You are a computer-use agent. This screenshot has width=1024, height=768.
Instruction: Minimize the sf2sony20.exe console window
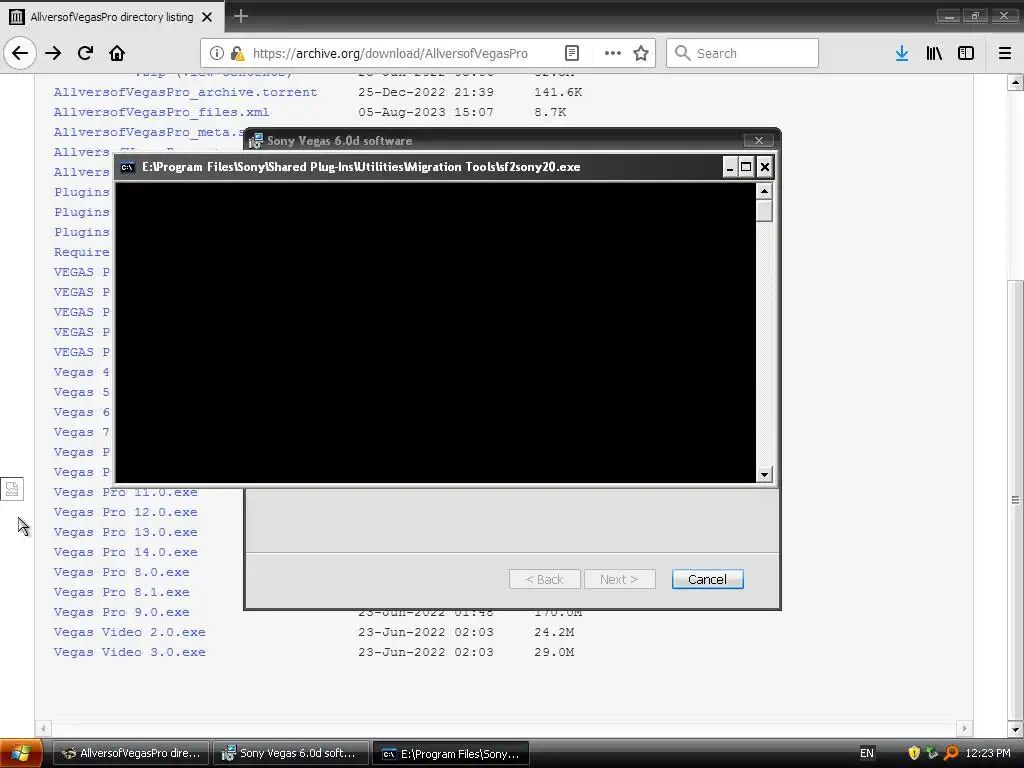point(730,167)
